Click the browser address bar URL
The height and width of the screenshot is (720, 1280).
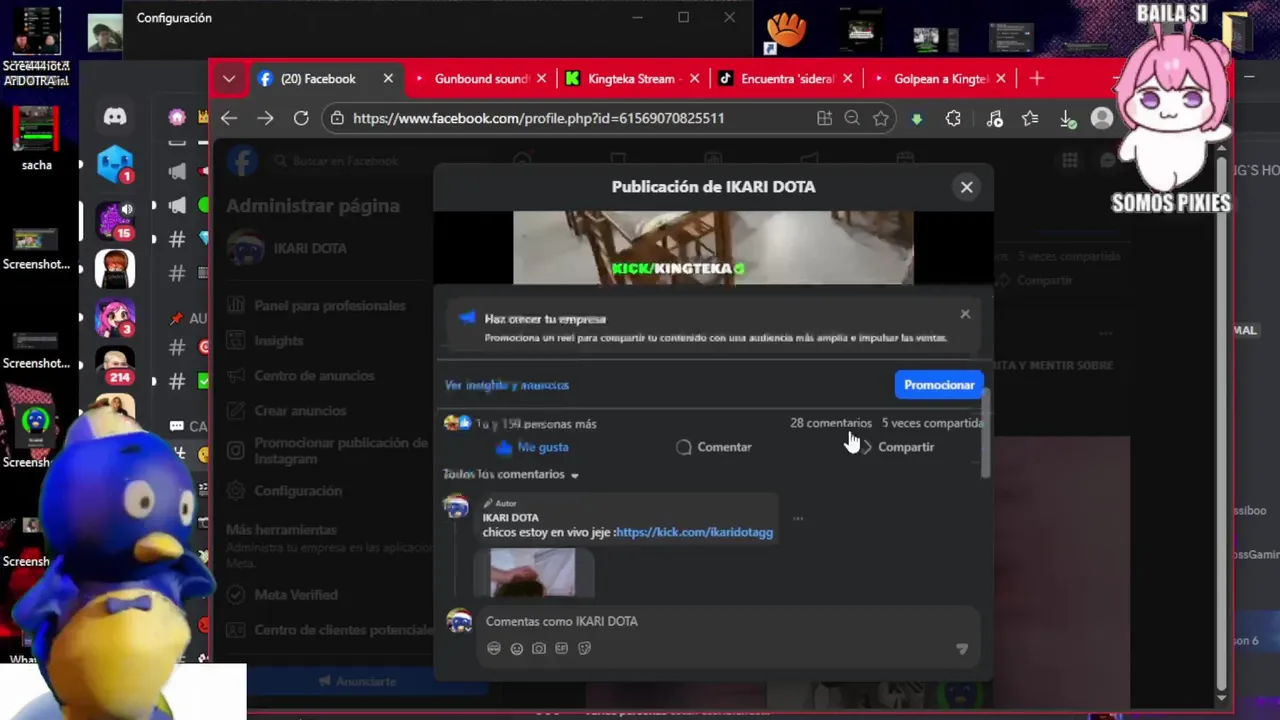pos(538,118)
